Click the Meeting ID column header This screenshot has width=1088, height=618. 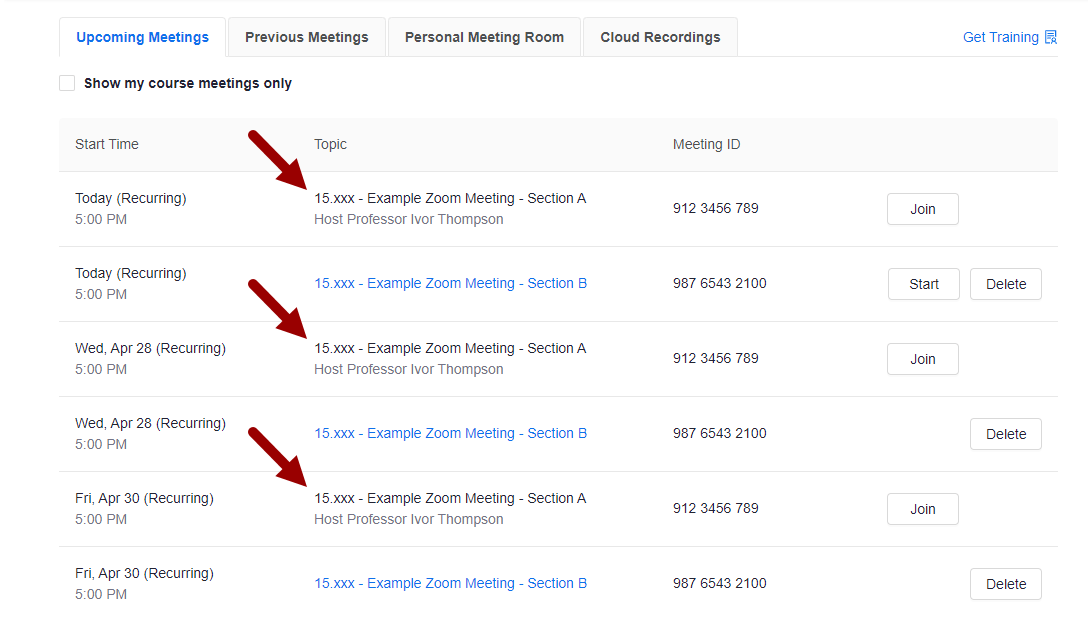(x=706, y=144)
